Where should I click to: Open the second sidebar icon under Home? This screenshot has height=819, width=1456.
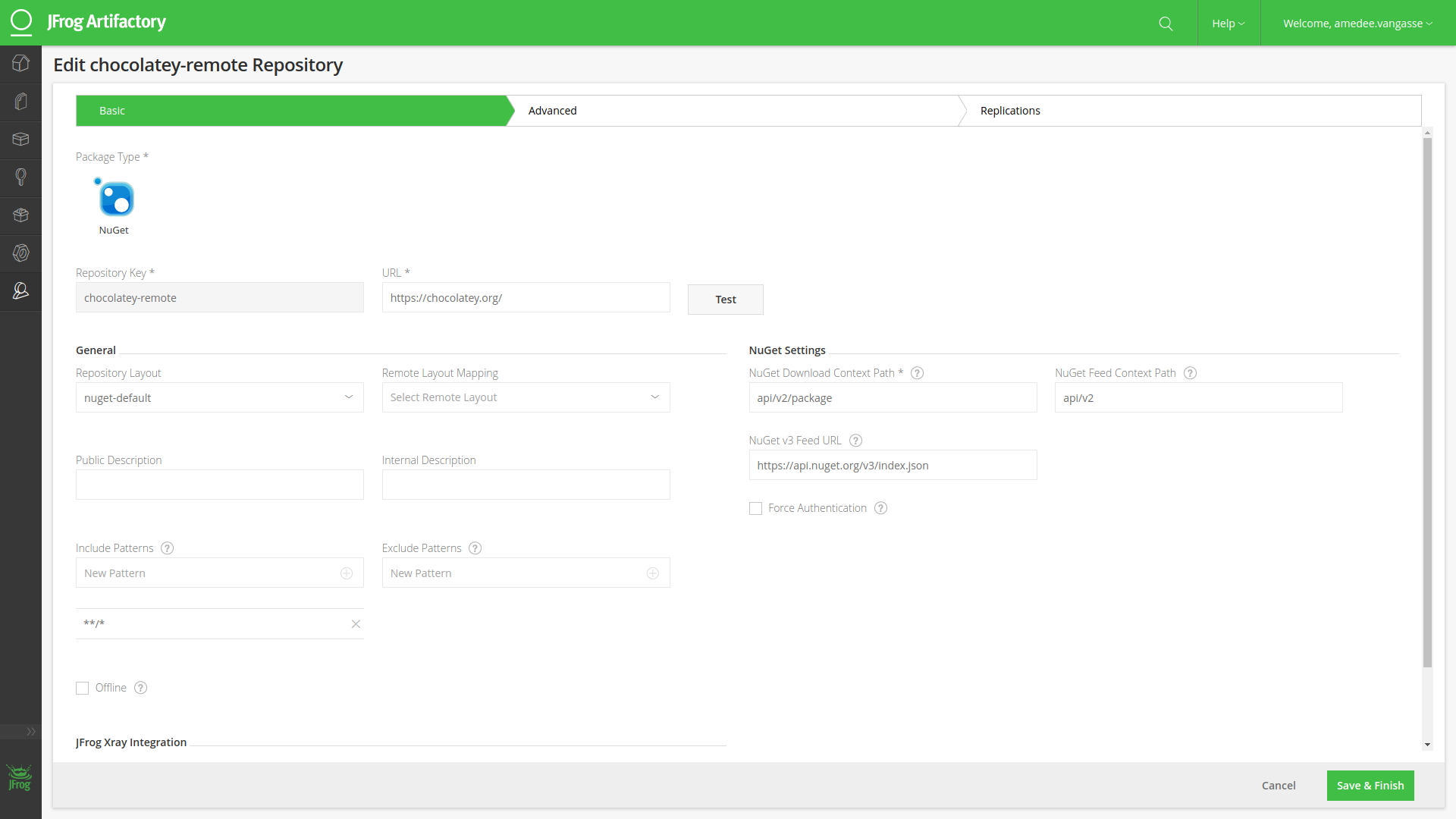click(x=21, y=102)
